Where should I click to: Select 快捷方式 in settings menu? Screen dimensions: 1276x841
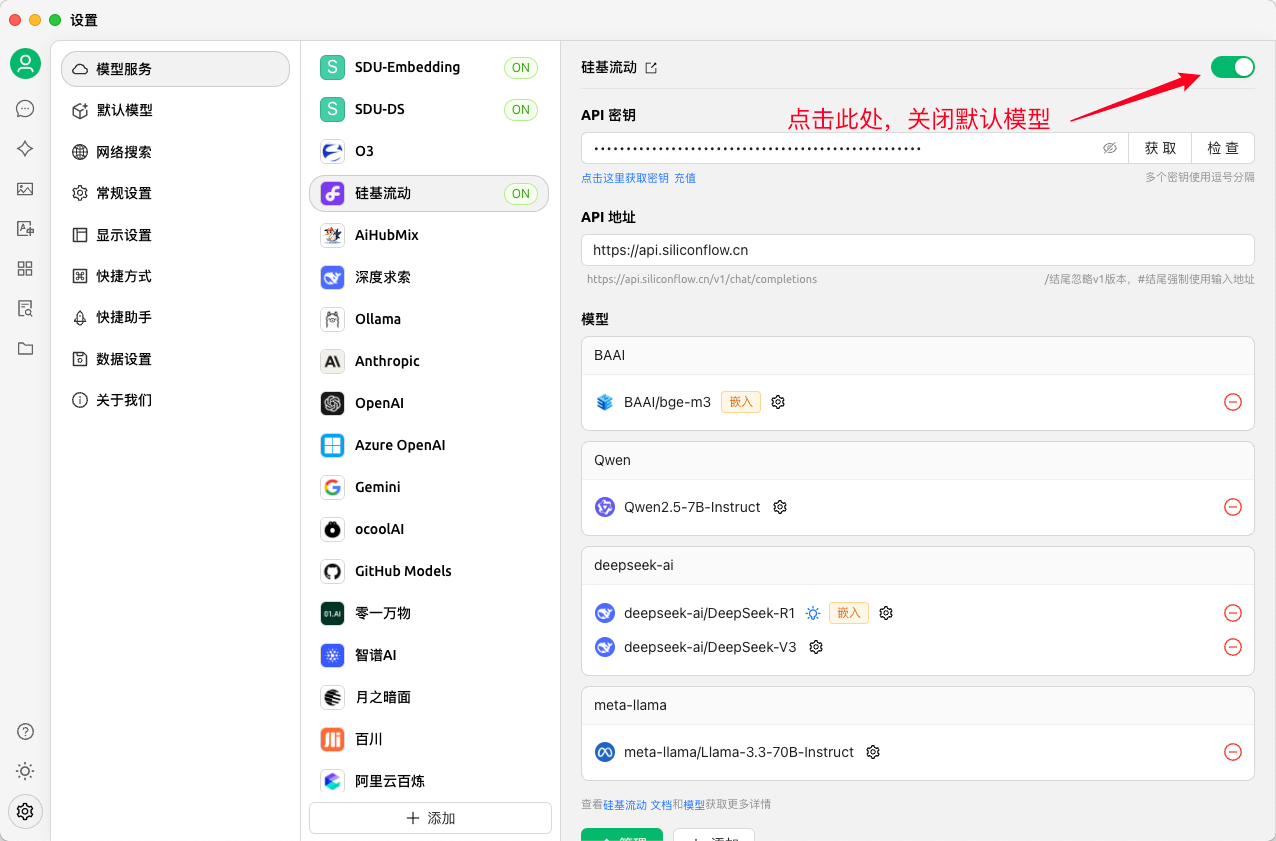(175, 276)
